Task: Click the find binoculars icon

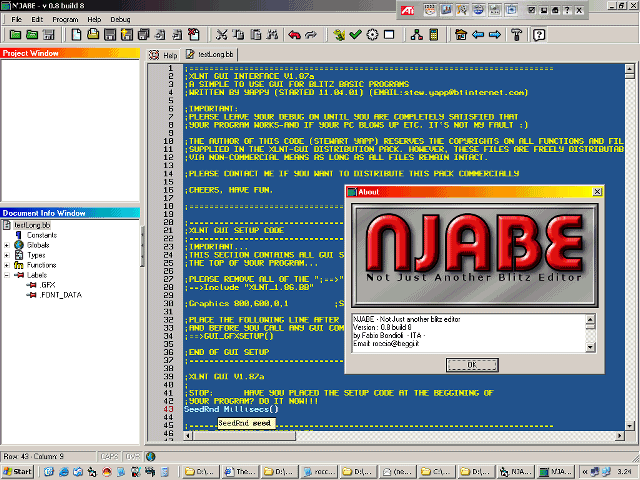Action: click(272, 35)
